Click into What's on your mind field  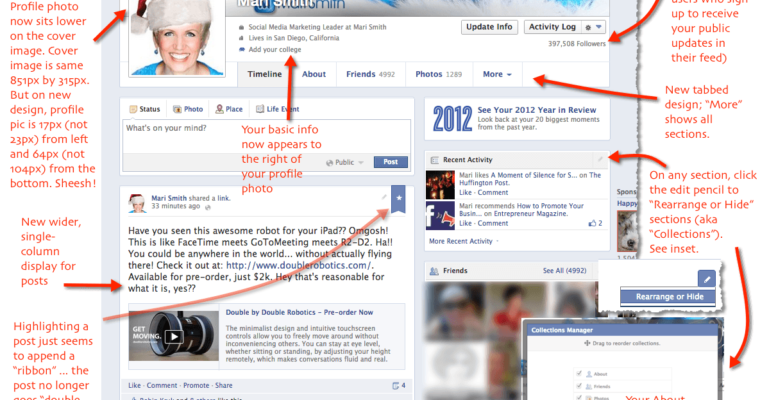(x=266, y=136)
